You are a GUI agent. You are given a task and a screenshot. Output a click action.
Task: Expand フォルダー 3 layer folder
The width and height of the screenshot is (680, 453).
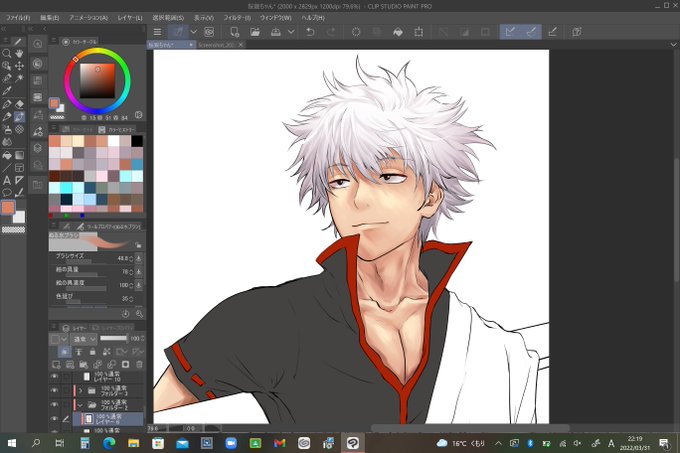click(80, 391)
